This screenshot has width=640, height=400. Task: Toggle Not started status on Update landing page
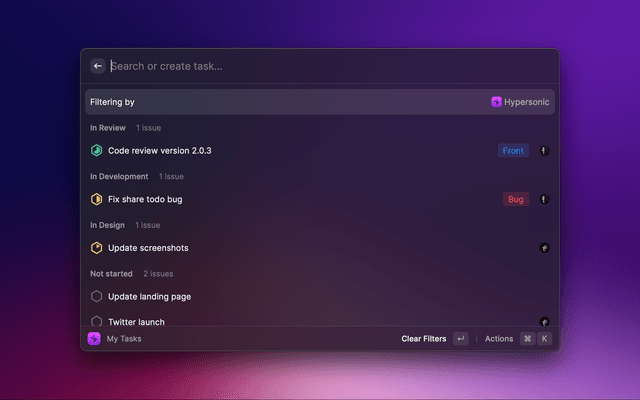pyautogui.click(x=97, y=296)
